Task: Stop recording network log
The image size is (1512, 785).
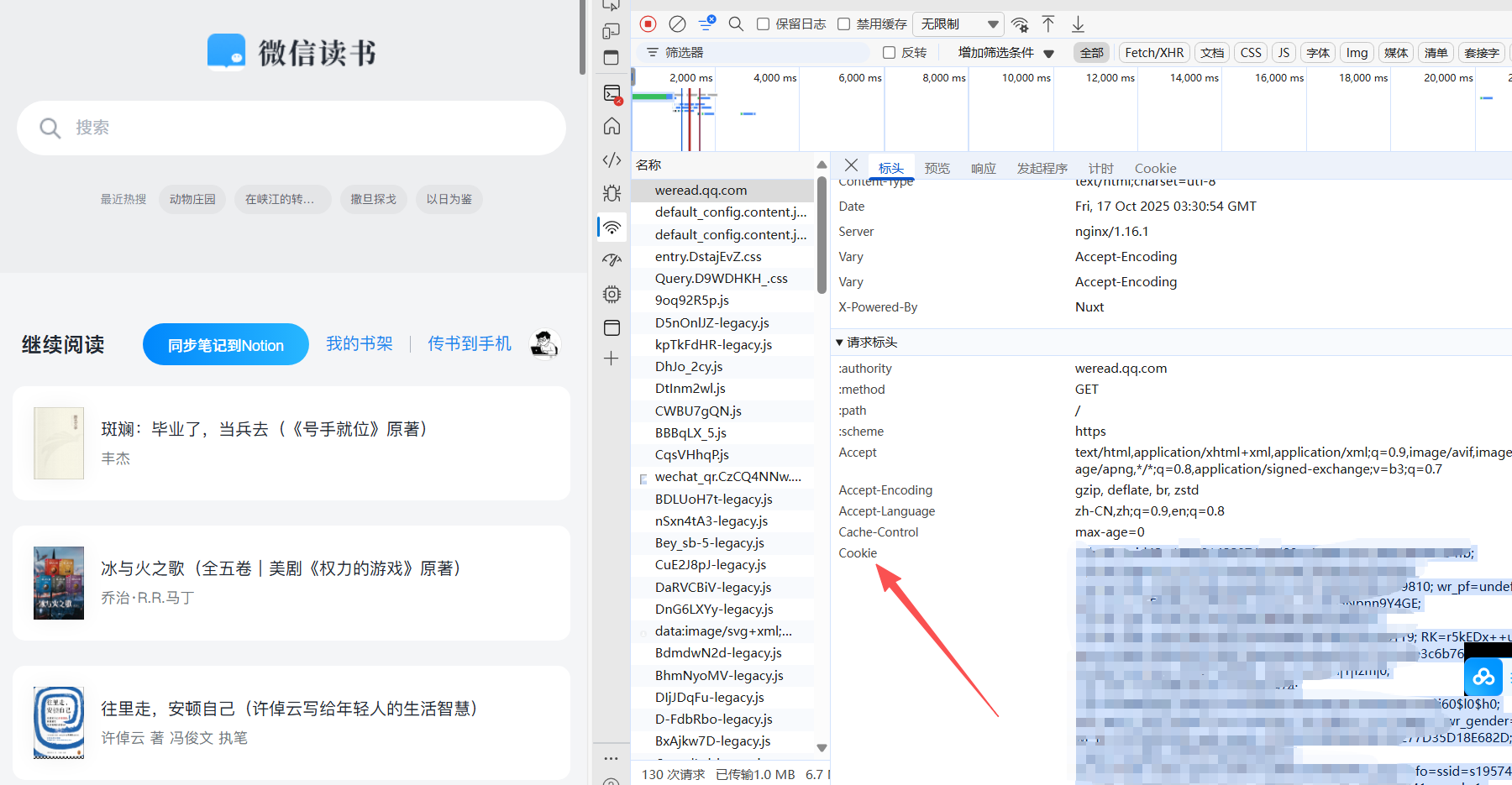Action: [x=648, y=24]
